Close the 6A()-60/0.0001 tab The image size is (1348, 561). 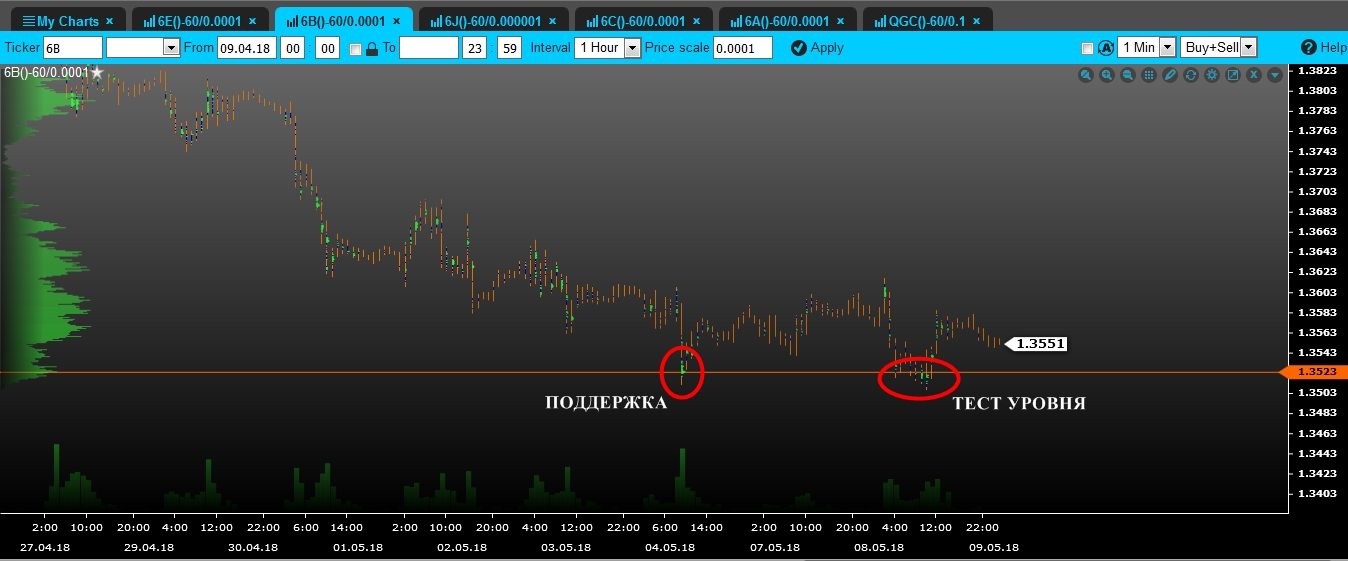840,21
